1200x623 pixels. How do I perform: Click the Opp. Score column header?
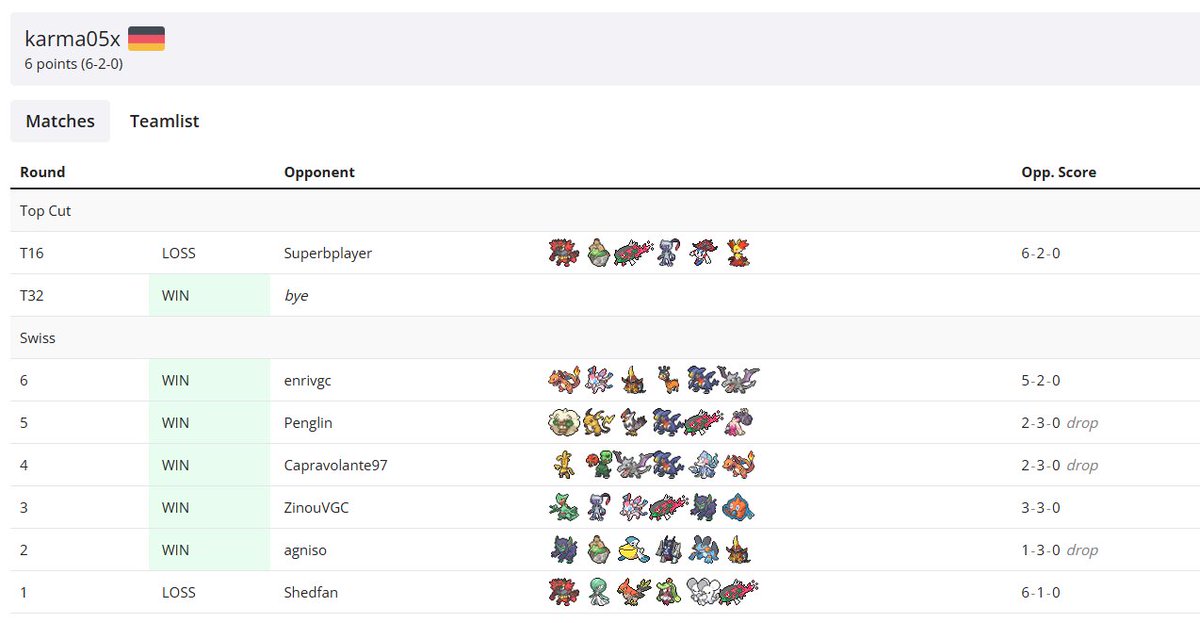pyautogui.click(x=1058, y=172)
